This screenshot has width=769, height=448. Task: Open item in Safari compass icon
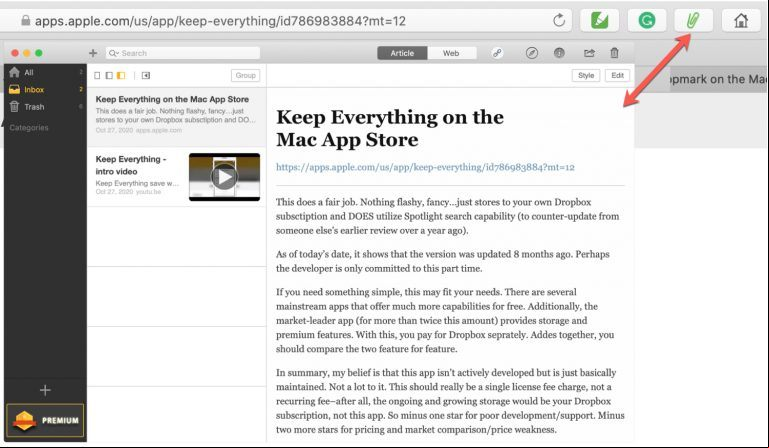(x=532, y=53)
